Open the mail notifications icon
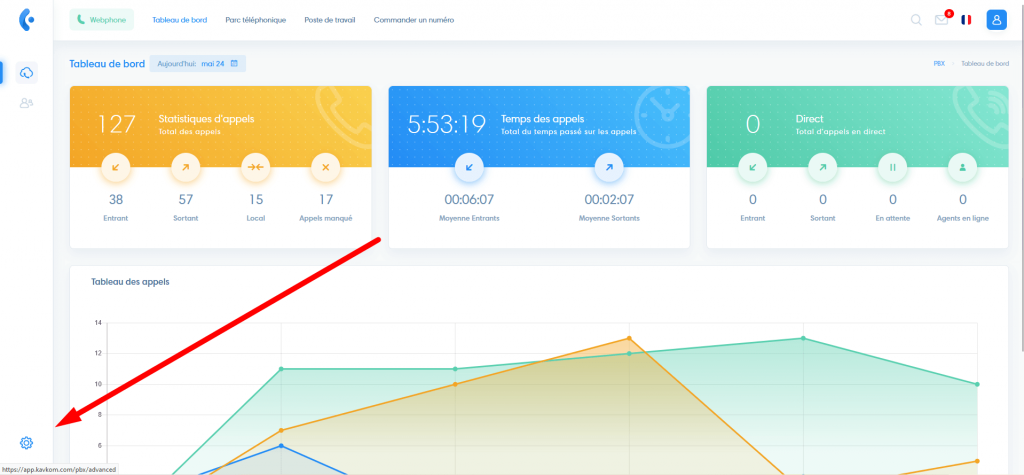1024x475 pixels. pyautogui.click(x=941, y=20)
